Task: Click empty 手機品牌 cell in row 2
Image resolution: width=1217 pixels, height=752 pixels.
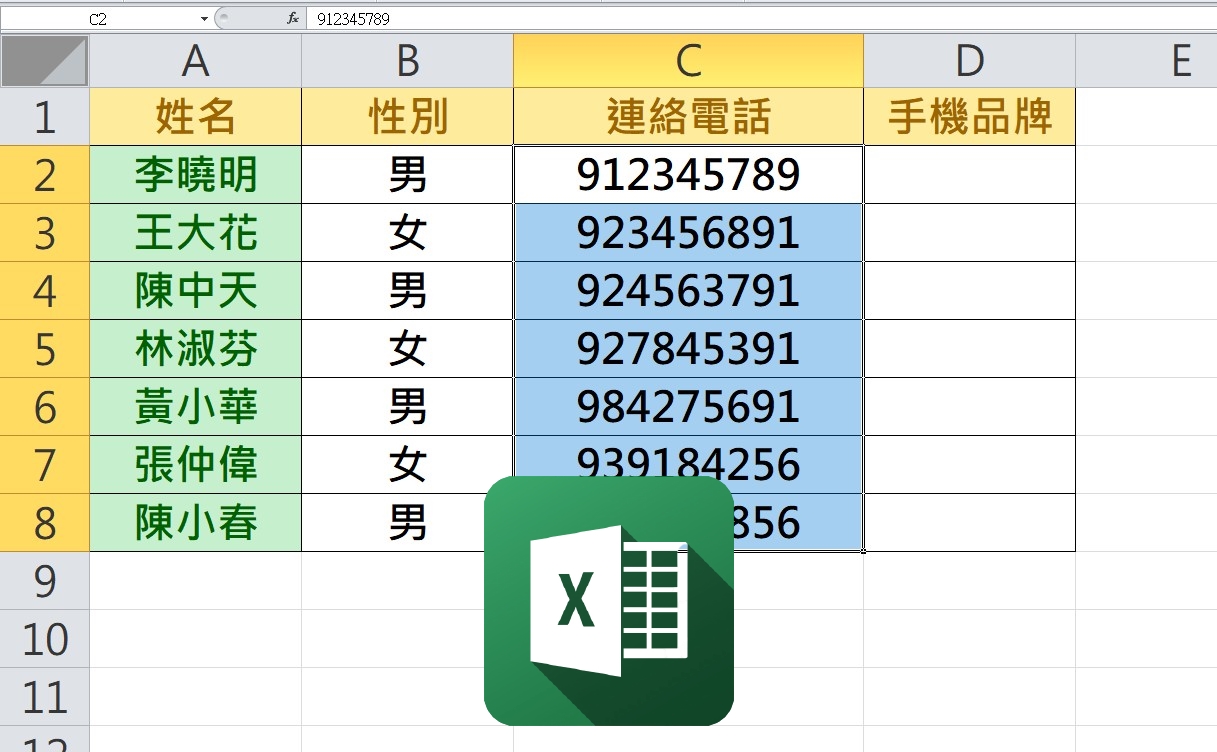Action: tap(970, 175)
